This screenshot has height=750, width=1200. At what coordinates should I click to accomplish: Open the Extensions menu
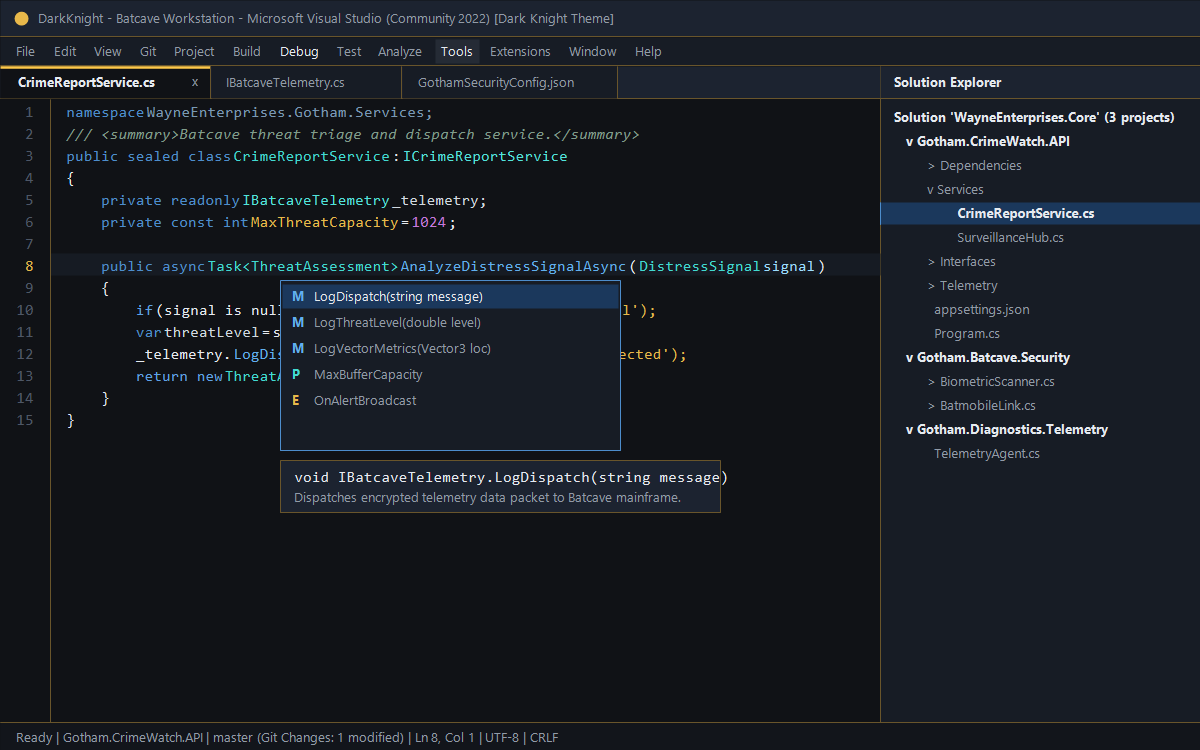520,52
